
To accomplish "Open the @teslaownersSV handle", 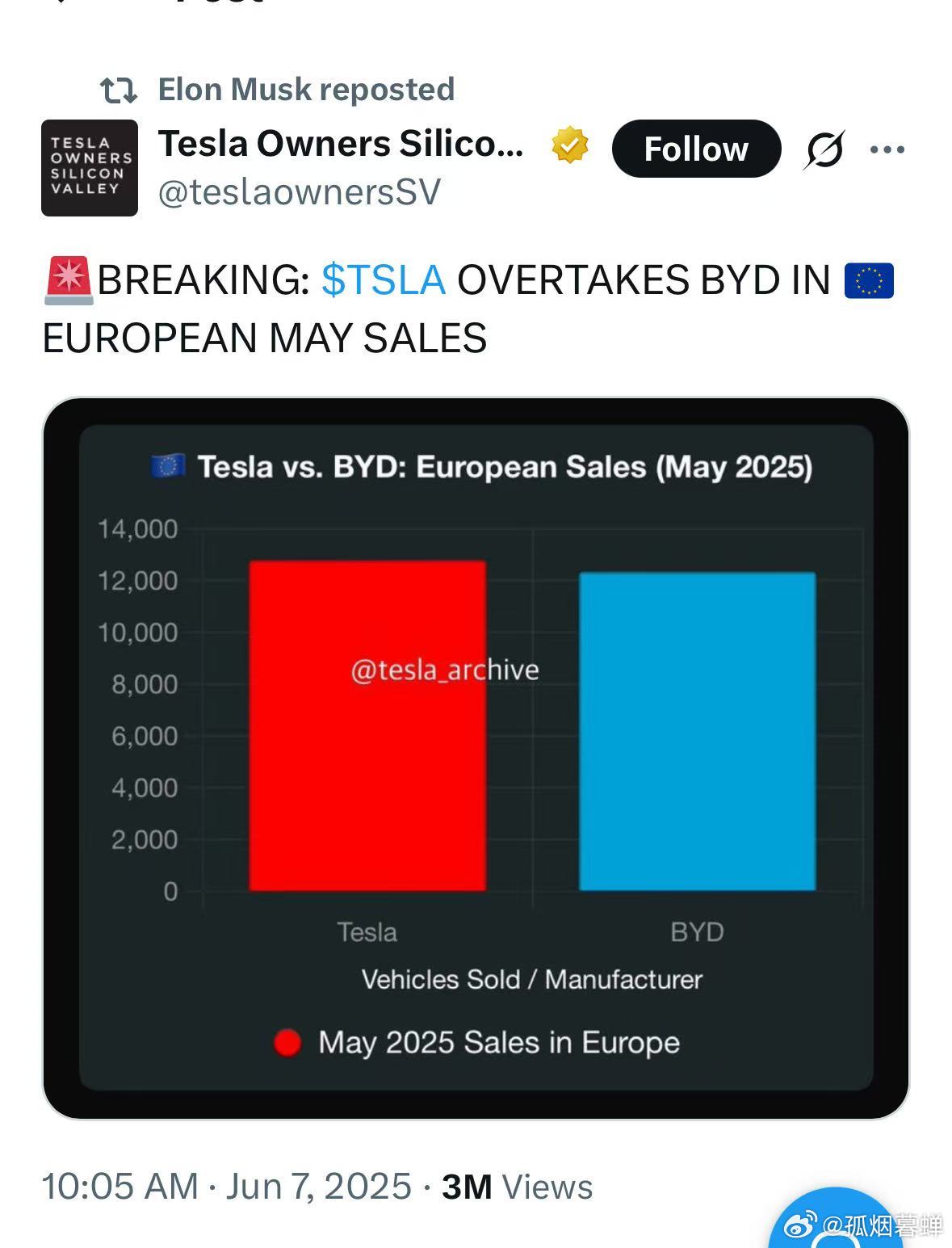I will pos(300,192).
